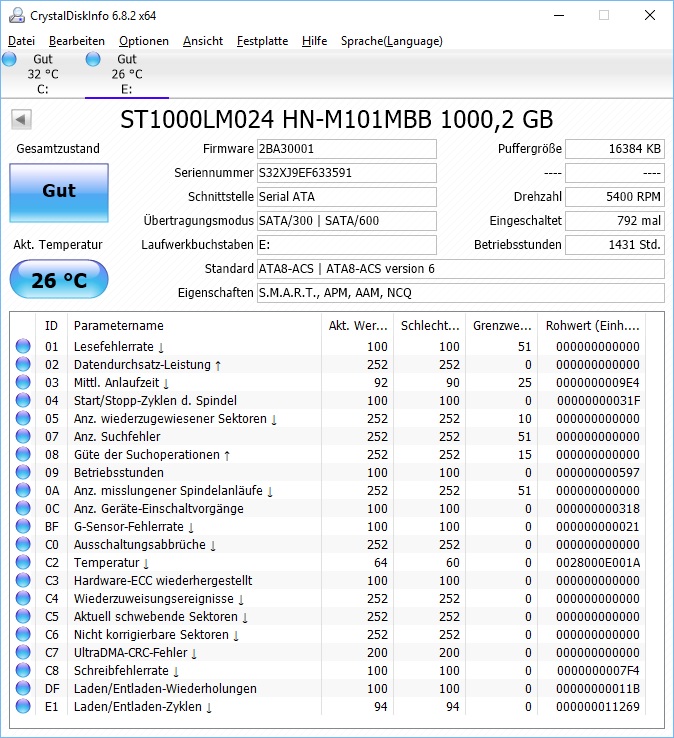This screenshot has height=738, width=674.
Task: Click the blue orb of drive C:
Action: coord(9,59)
